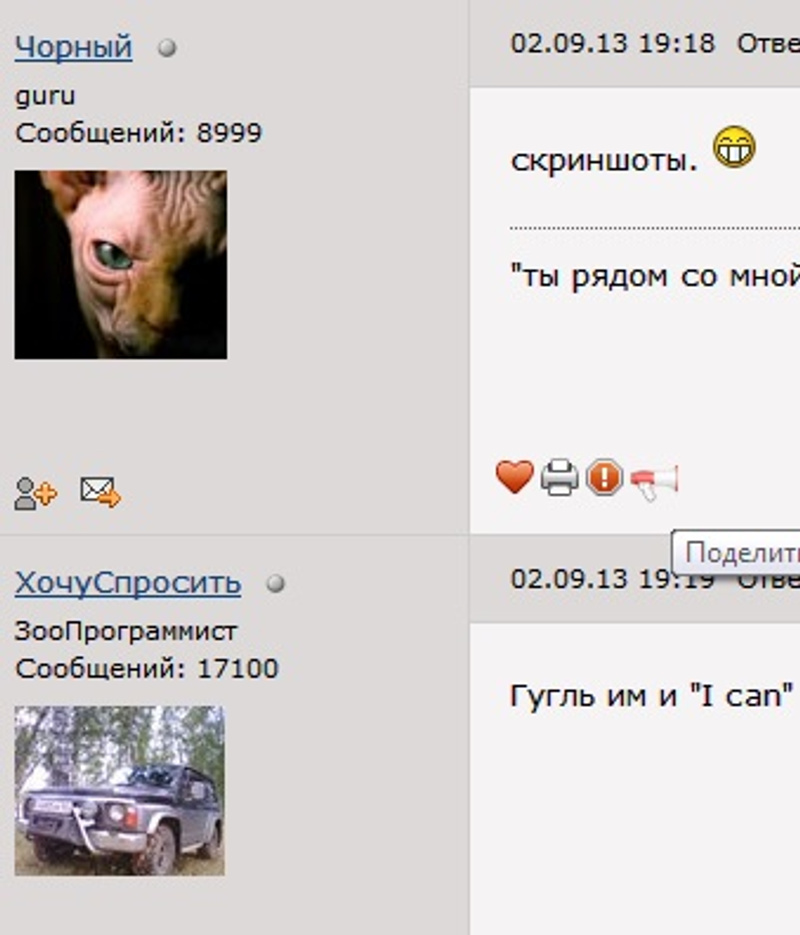Report the post via exclamation icon
Viewport: 800px width, 935px height.
pyautogui.click(x=604, y=477)
